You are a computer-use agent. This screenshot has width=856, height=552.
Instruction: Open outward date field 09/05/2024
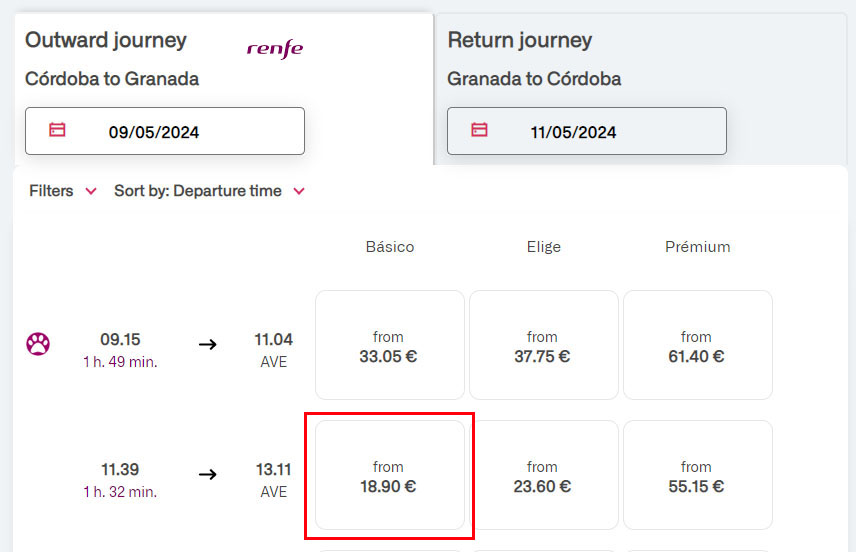(165, 132)
